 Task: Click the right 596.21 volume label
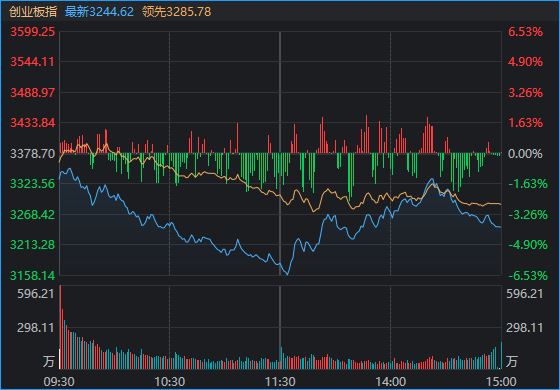[x=525, y=294]
